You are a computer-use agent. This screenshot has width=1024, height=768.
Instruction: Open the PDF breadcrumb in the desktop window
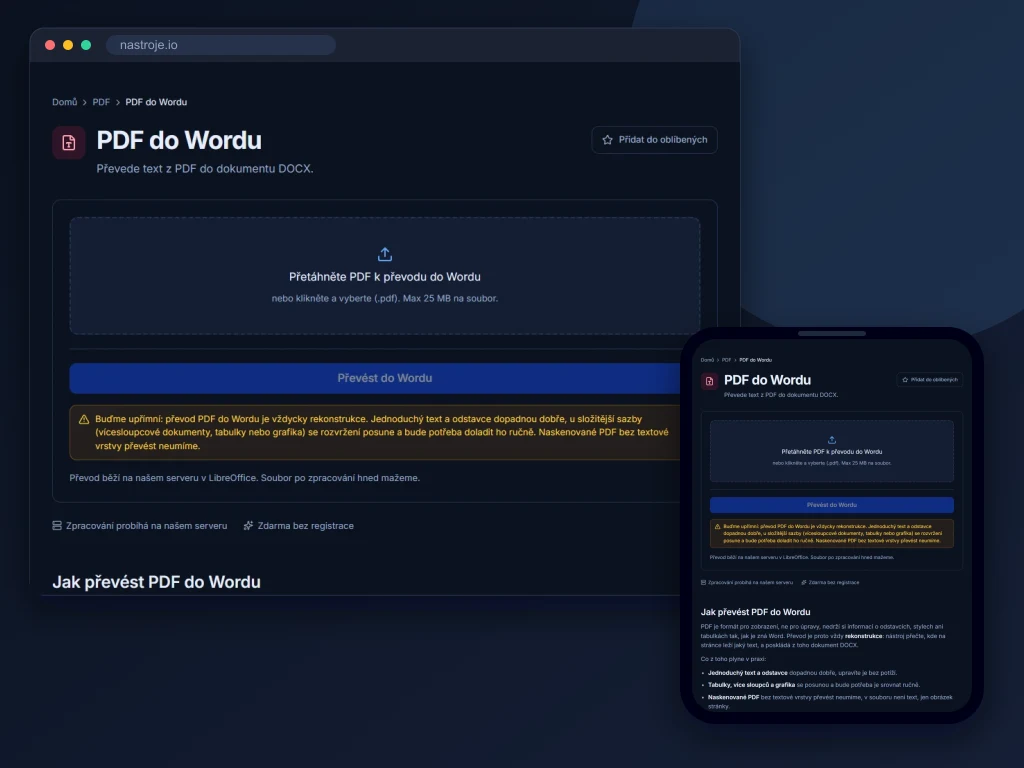101,102
